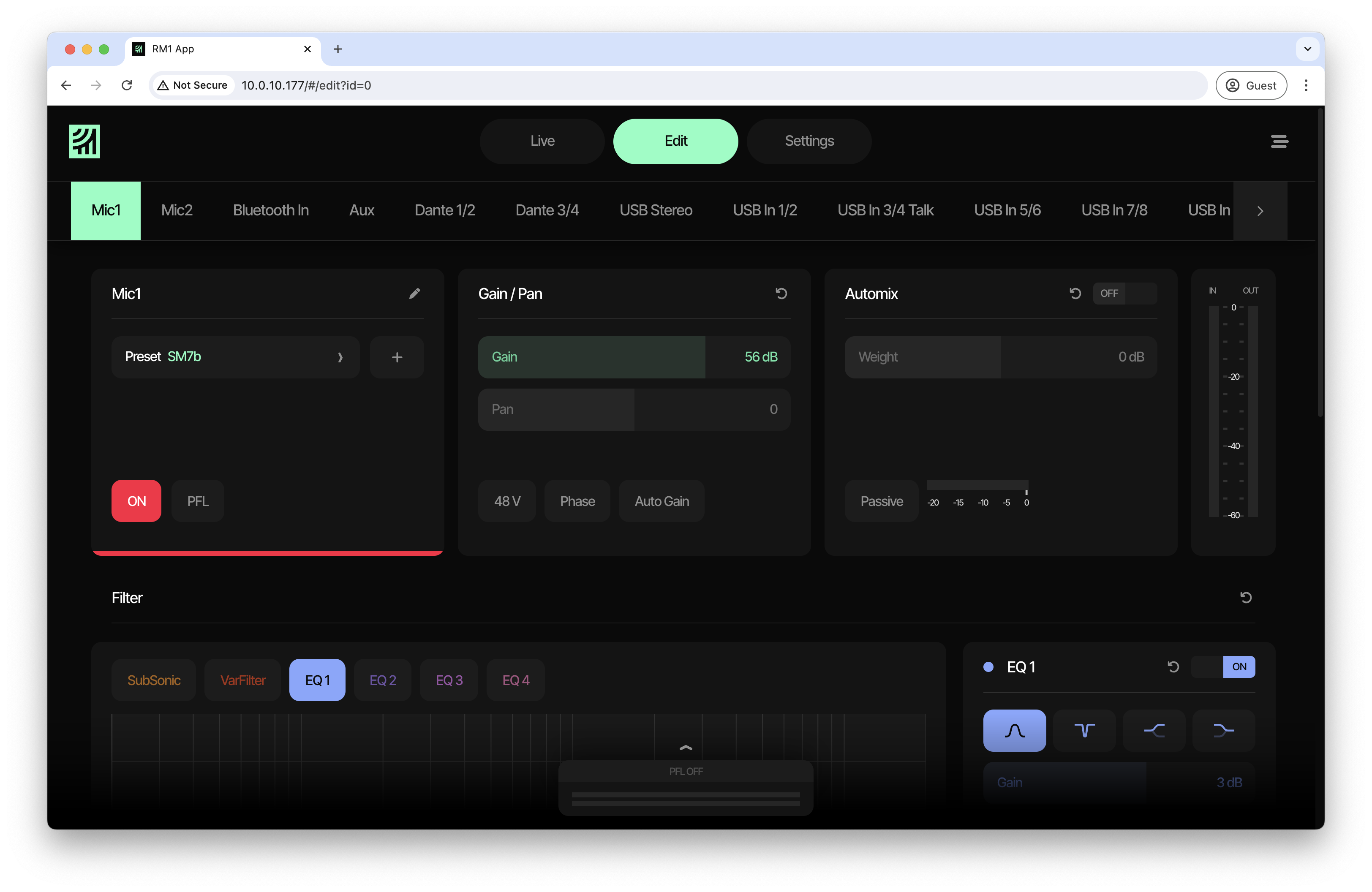Open a new browser tab

click(338, 49)
